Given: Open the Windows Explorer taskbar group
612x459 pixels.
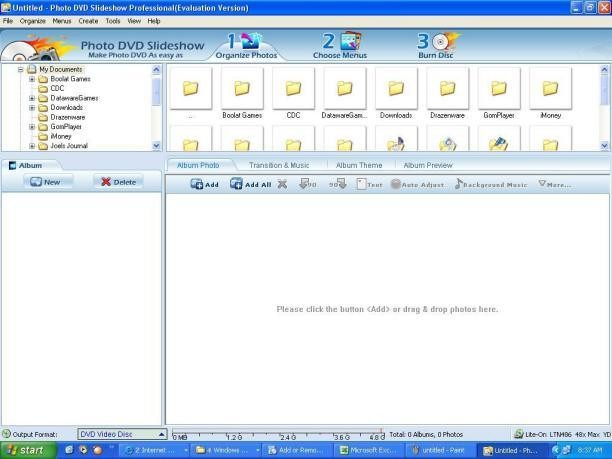Looking at the screenshot, I should 226,450.
